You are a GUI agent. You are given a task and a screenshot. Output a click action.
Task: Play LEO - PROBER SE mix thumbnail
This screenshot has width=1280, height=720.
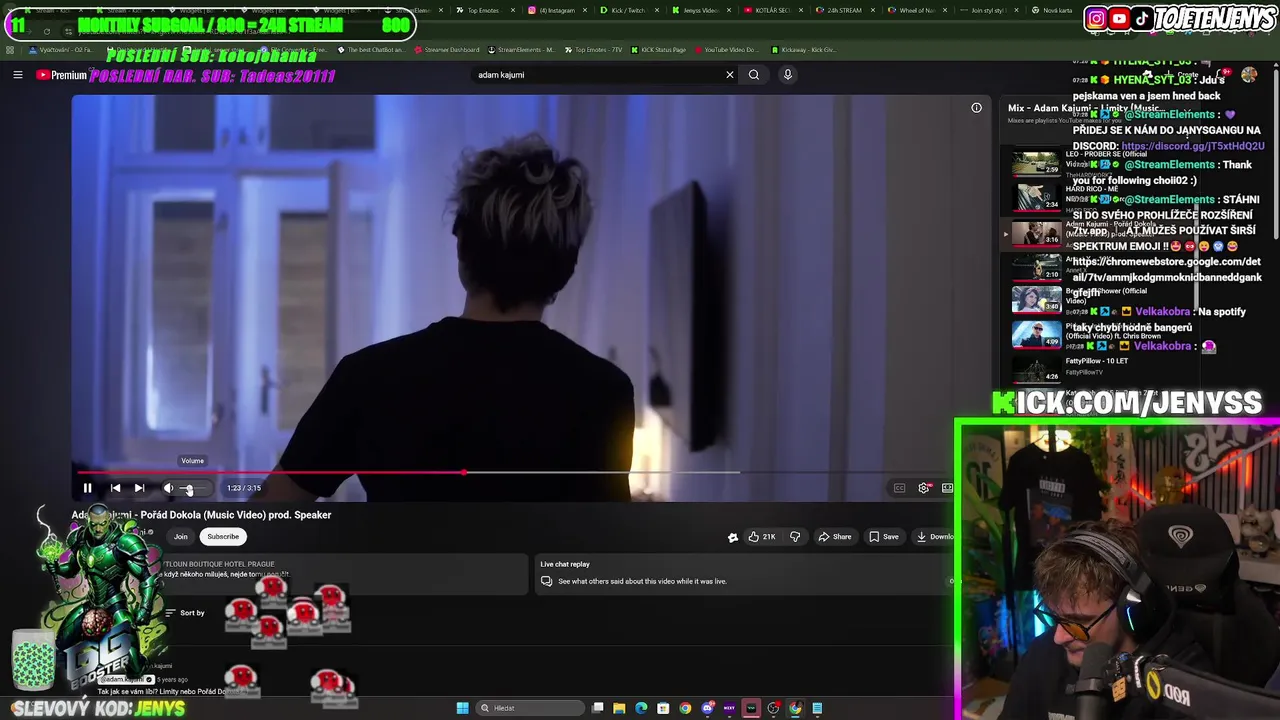[1036, 164]
